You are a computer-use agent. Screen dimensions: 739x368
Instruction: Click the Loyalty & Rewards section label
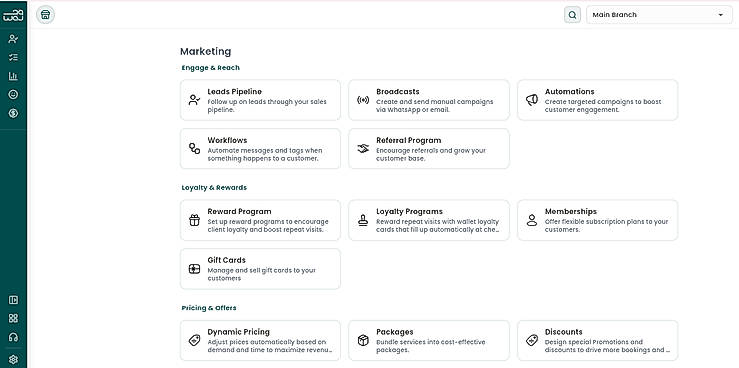214,188
